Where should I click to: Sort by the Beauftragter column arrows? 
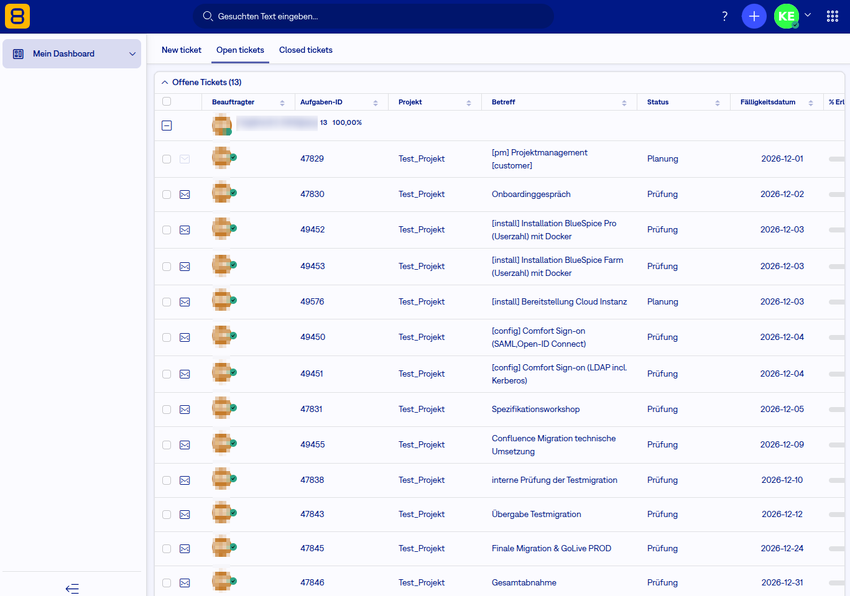[x=282, y=102]
